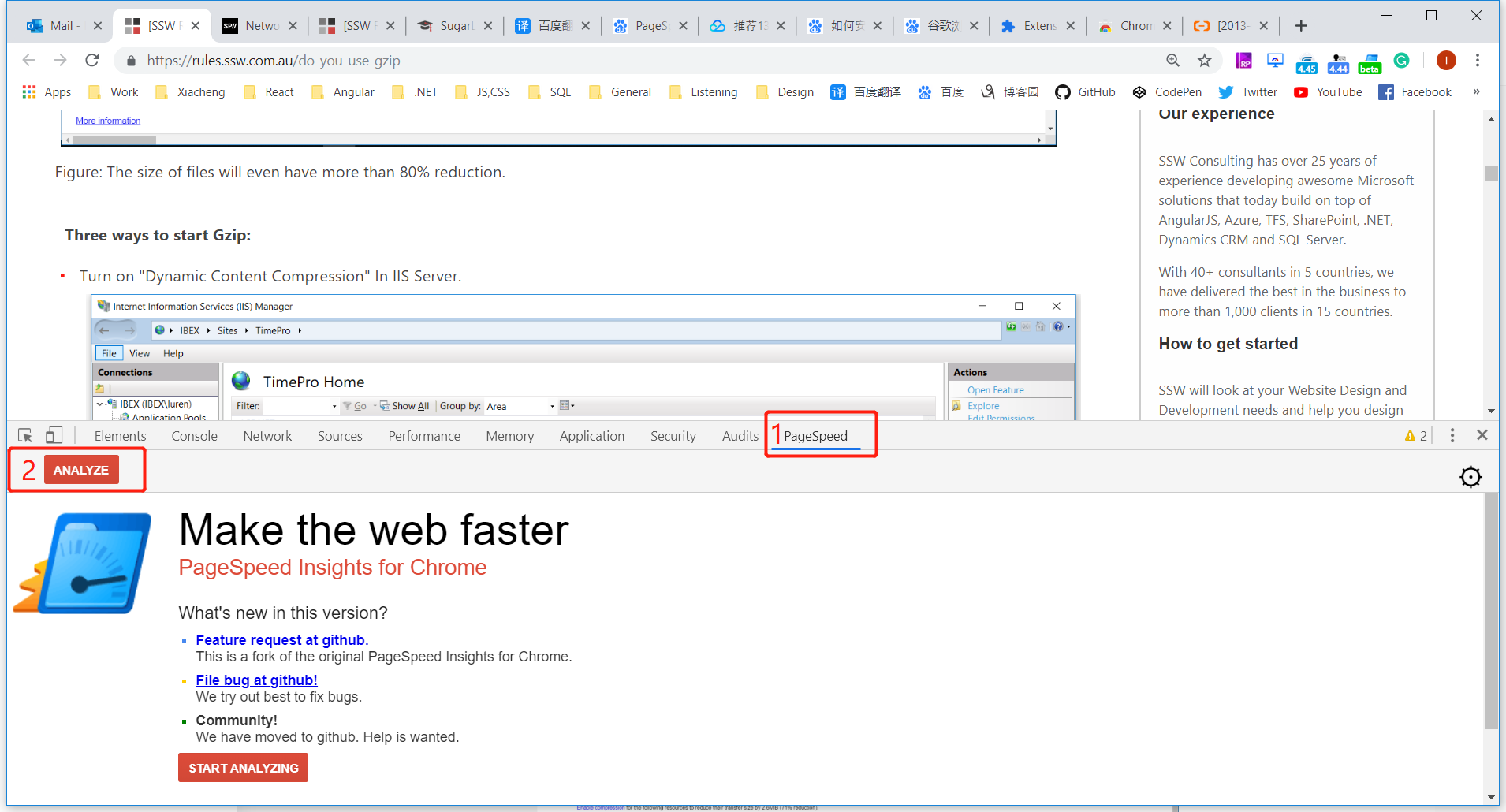Screen dimensions: 1506x812
Task: Select the PageSpeed DevTools tab
Action: click(x=815, y=436)
